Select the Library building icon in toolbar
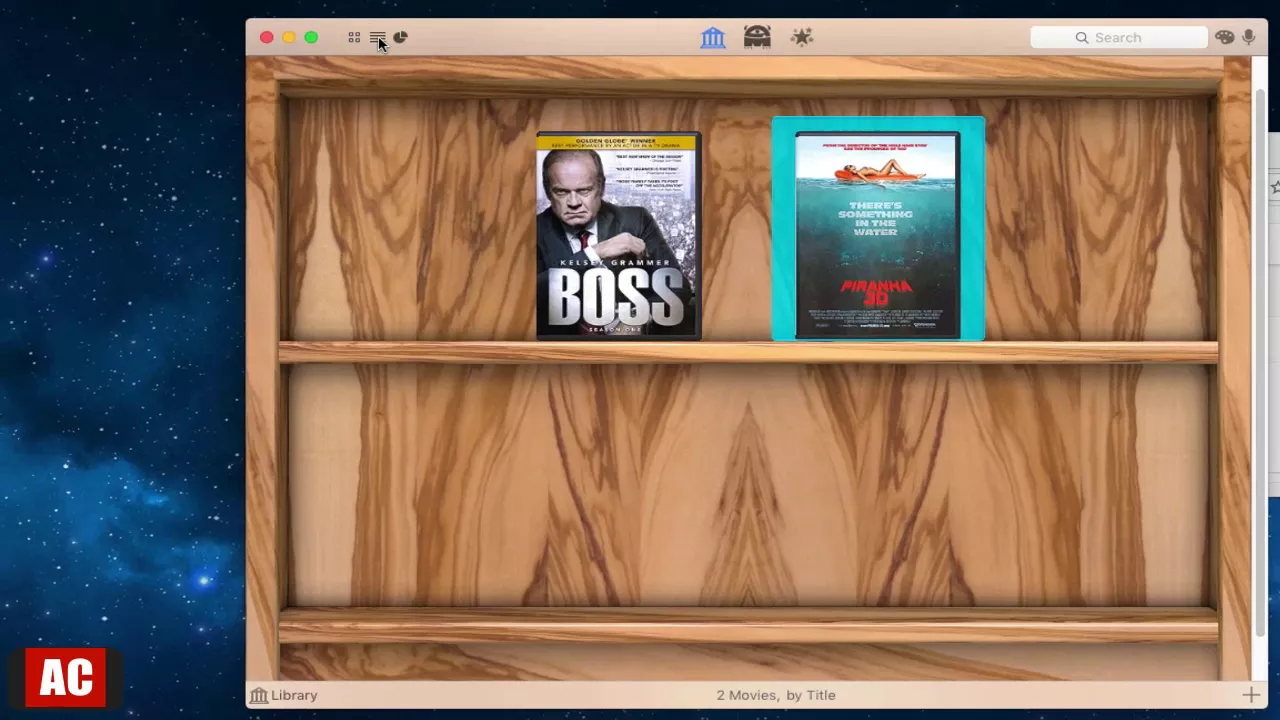The width and height of the screenshot is (1280, 720). 713,38
